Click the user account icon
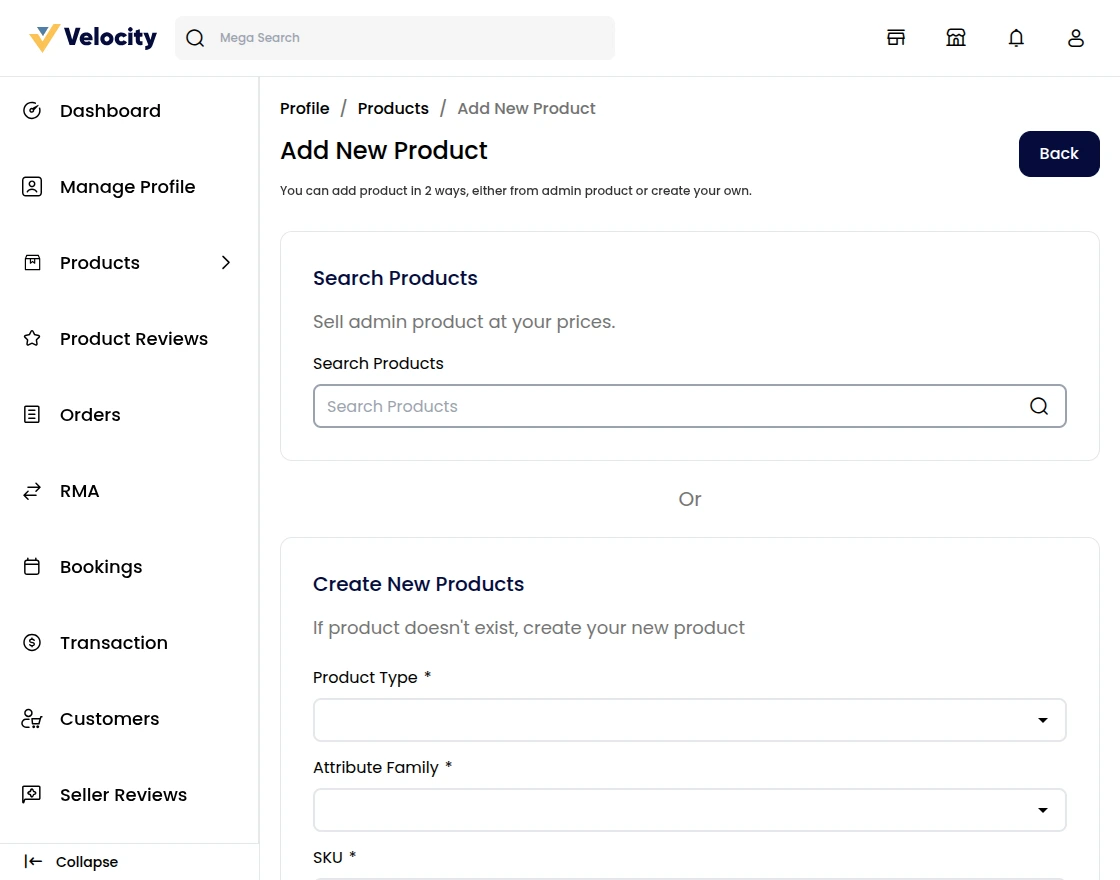 (1076, 37)
